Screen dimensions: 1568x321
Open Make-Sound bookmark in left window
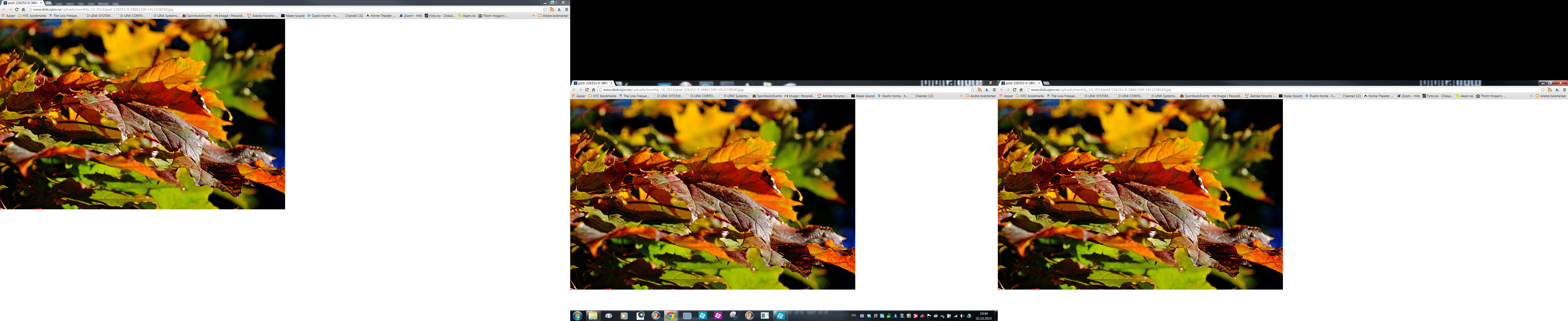point(293,16)
